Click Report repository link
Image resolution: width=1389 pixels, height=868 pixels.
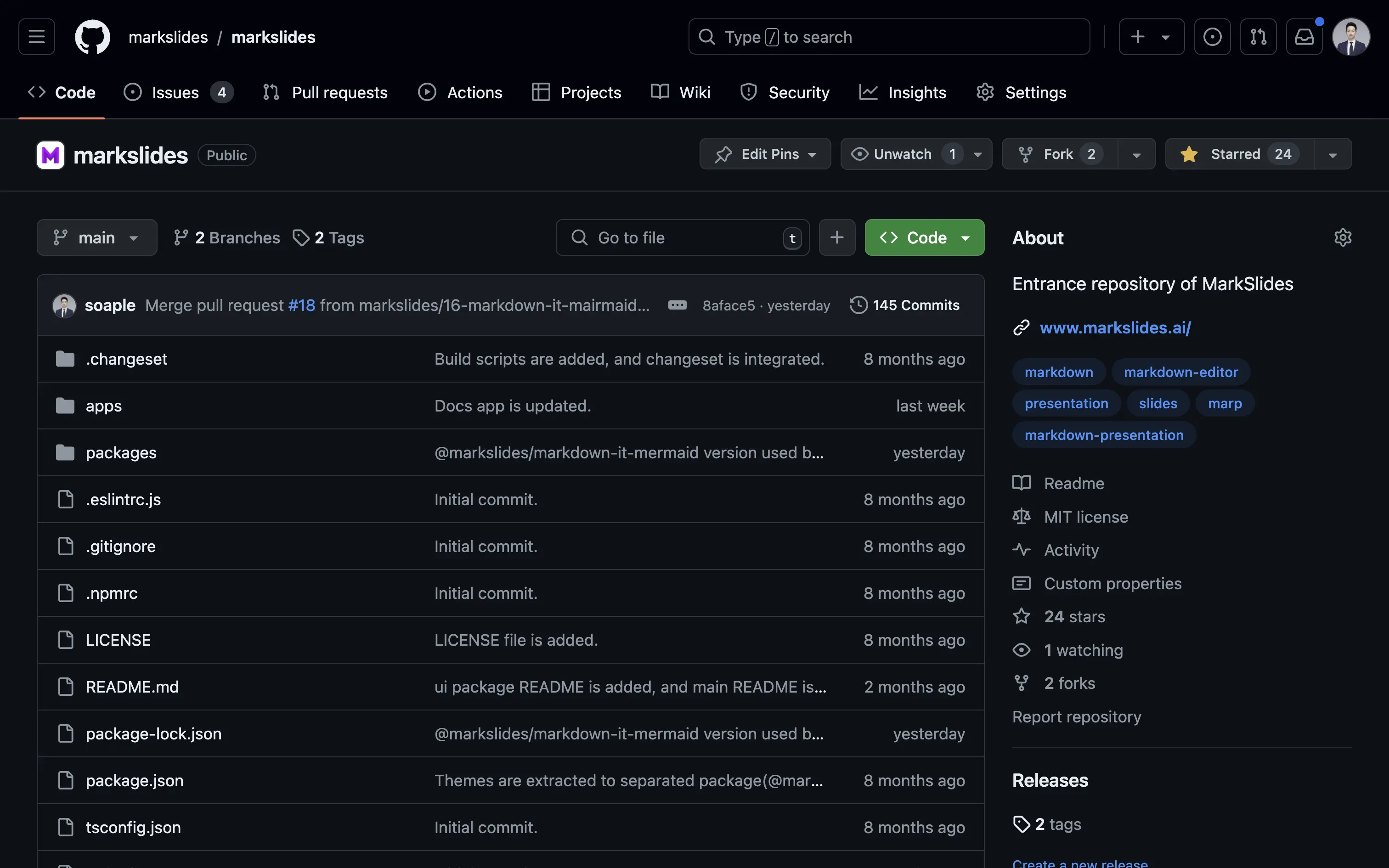coord(1077,717)
